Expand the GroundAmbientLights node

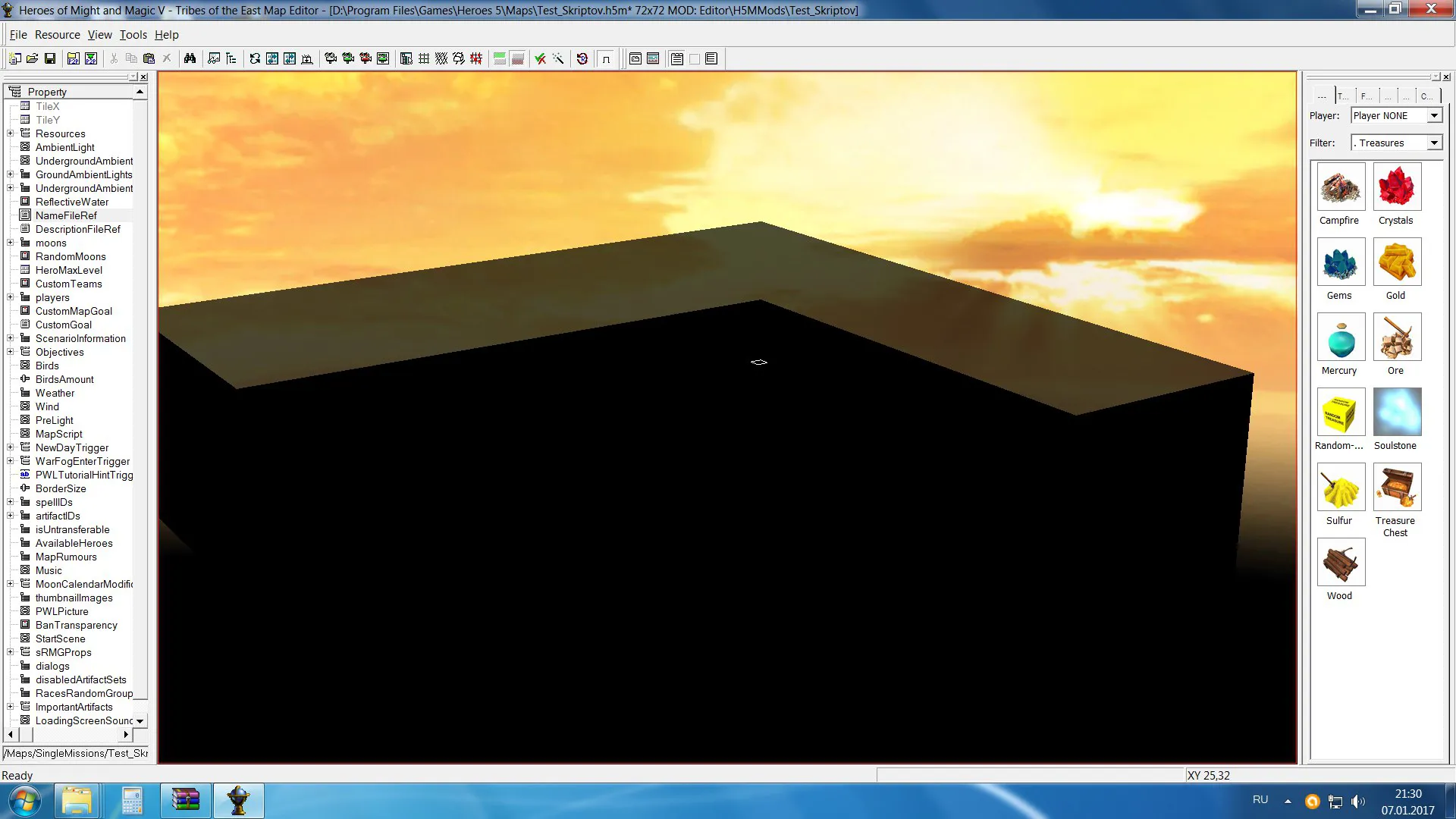point(11,174)
